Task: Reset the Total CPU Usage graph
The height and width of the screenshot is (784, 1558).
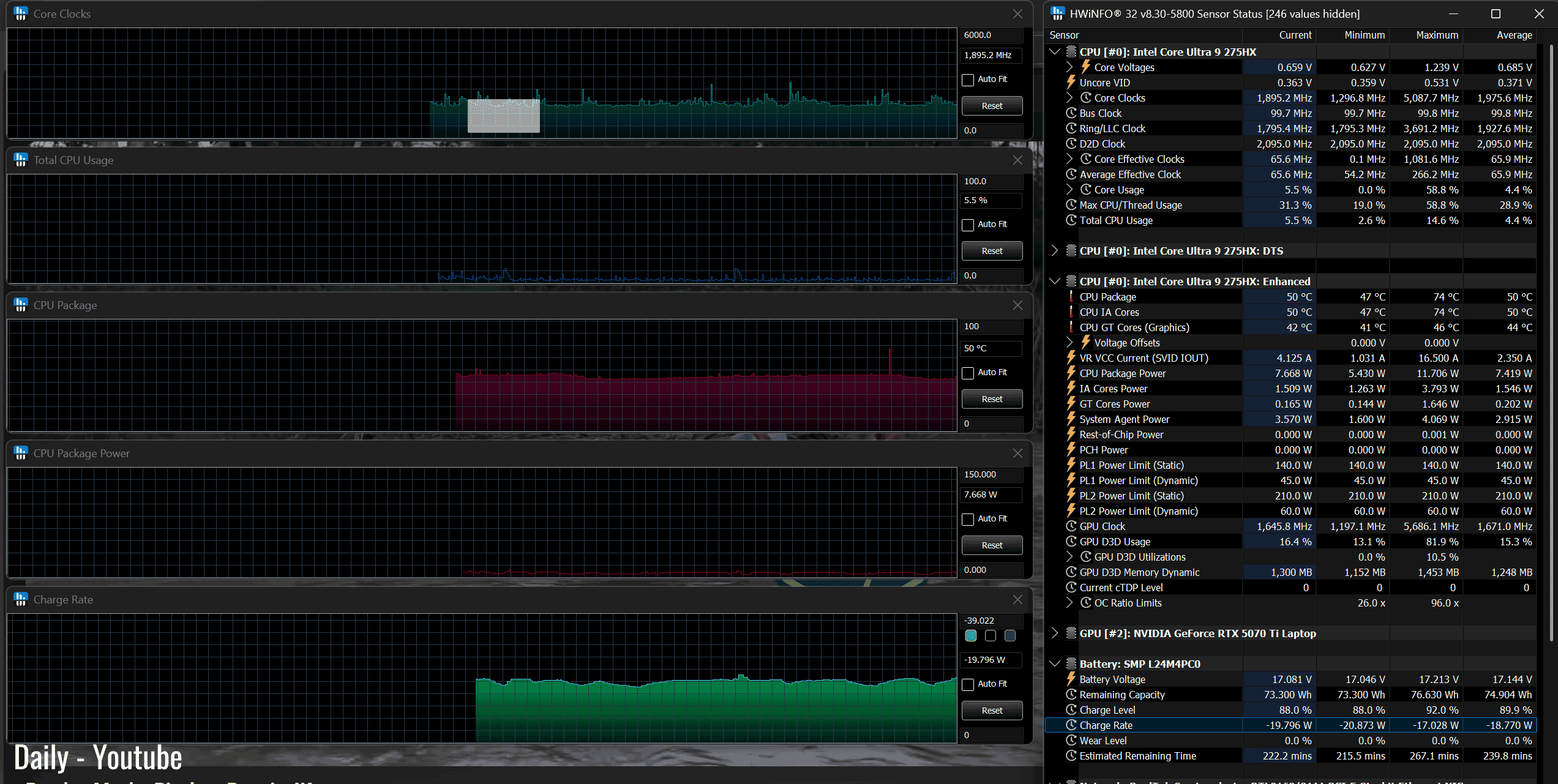Action: [992, 251]
